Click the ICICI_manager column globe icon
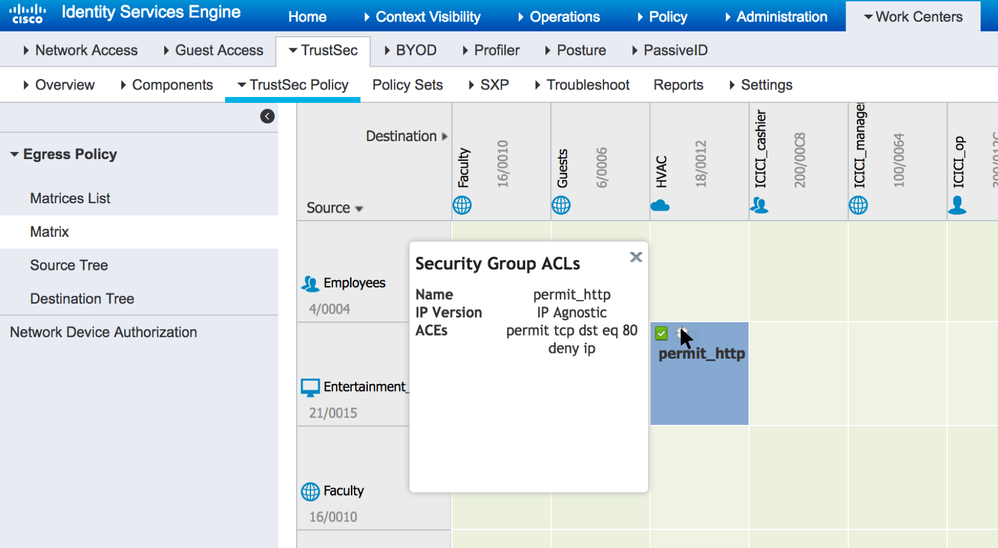The image size is (998, 548). 858,206
